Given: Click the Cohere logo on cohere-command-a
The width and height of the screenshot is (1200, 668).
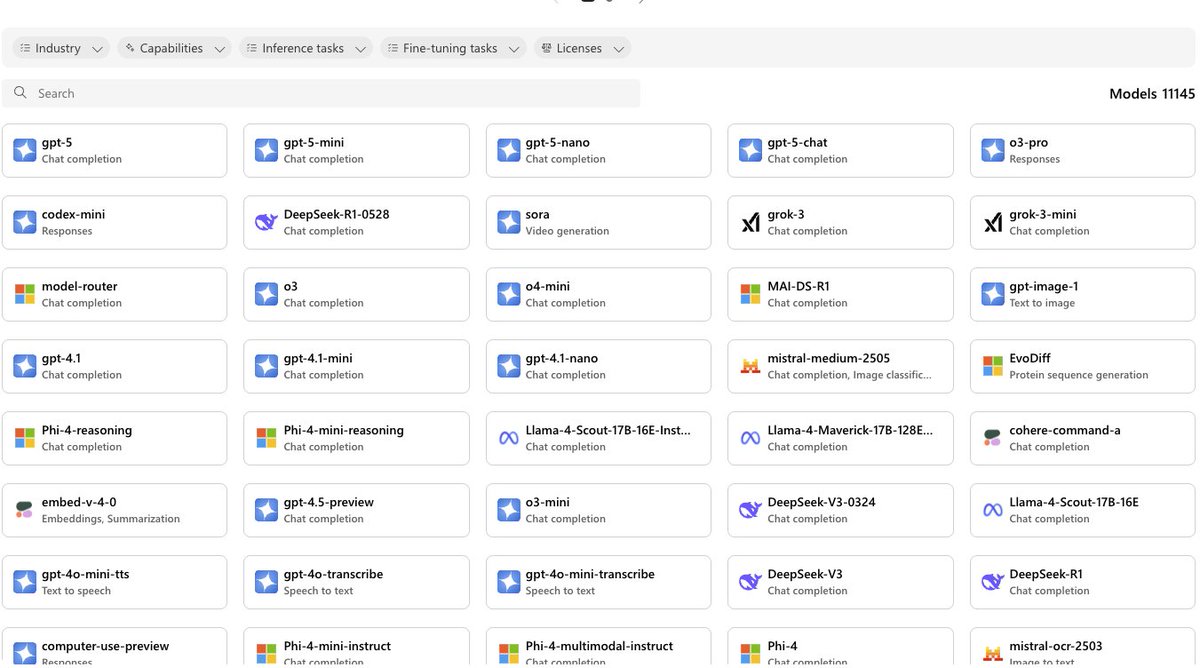Looking at the screenshot, I should (993, 438).
